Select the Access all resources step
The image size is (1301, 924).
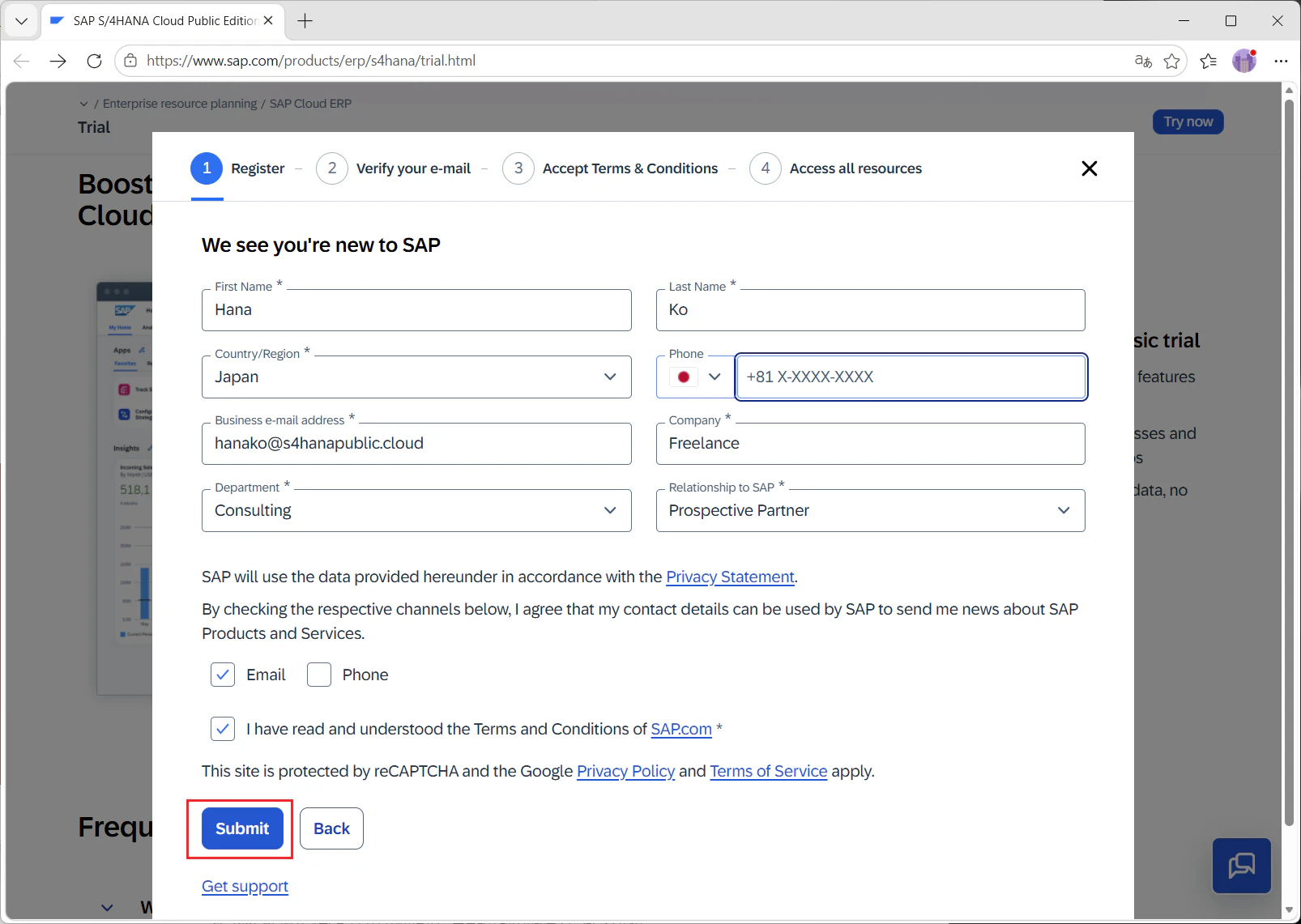click(x=836, y=168)
